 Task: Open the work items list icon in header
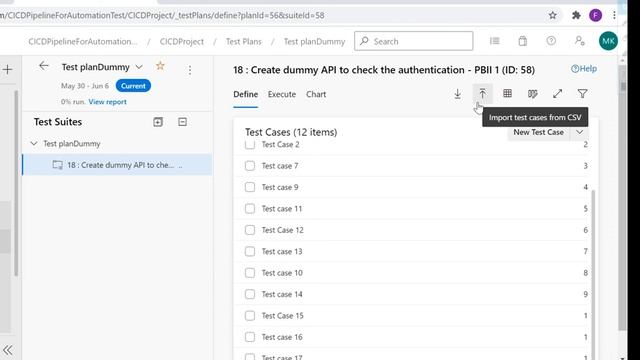tap(495, 41)
